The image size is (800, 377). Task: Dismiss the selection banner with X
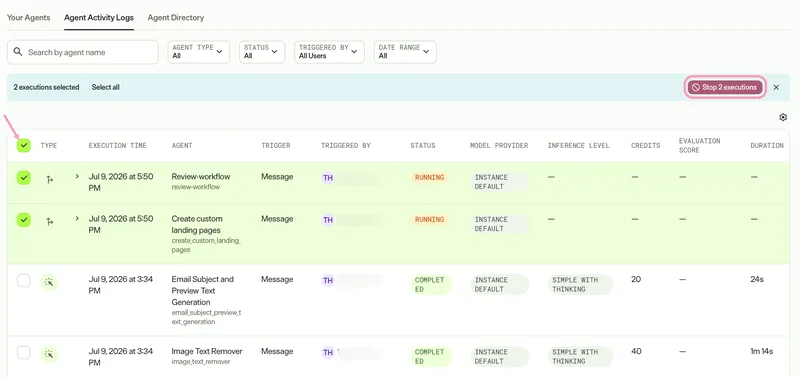point(776,87)
